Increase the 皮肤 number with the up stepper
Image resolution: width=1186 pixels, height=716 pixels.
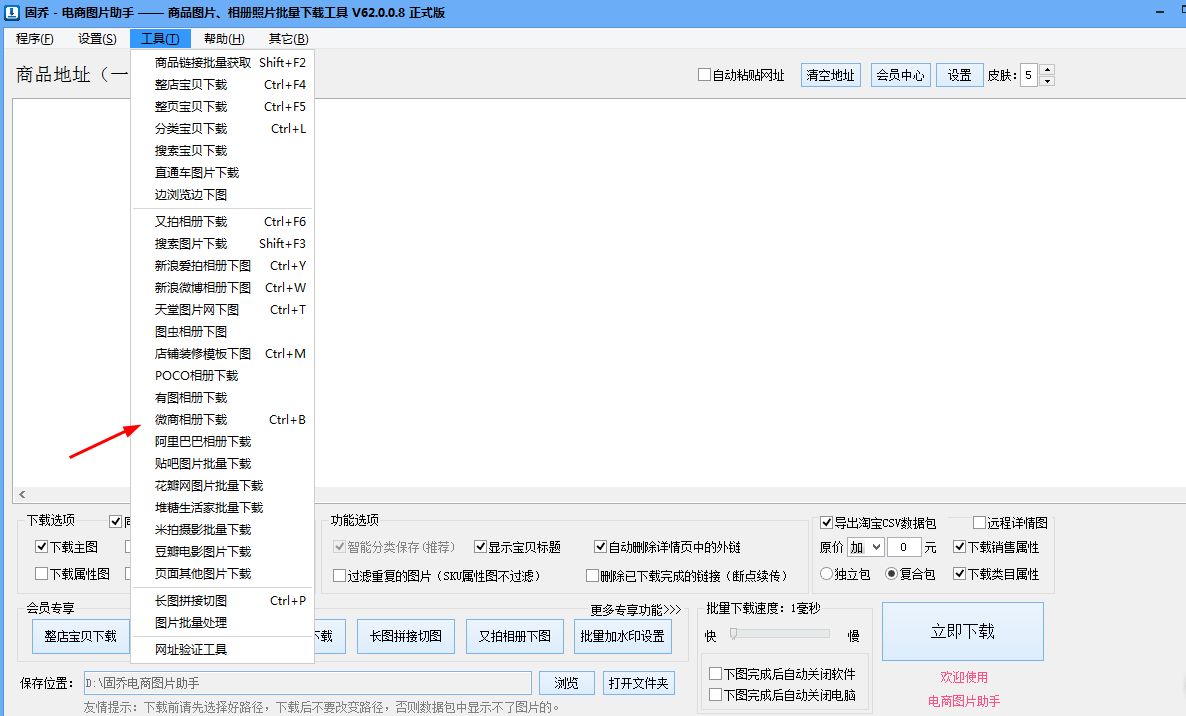pyautogui.click(x=1049, y=69)
